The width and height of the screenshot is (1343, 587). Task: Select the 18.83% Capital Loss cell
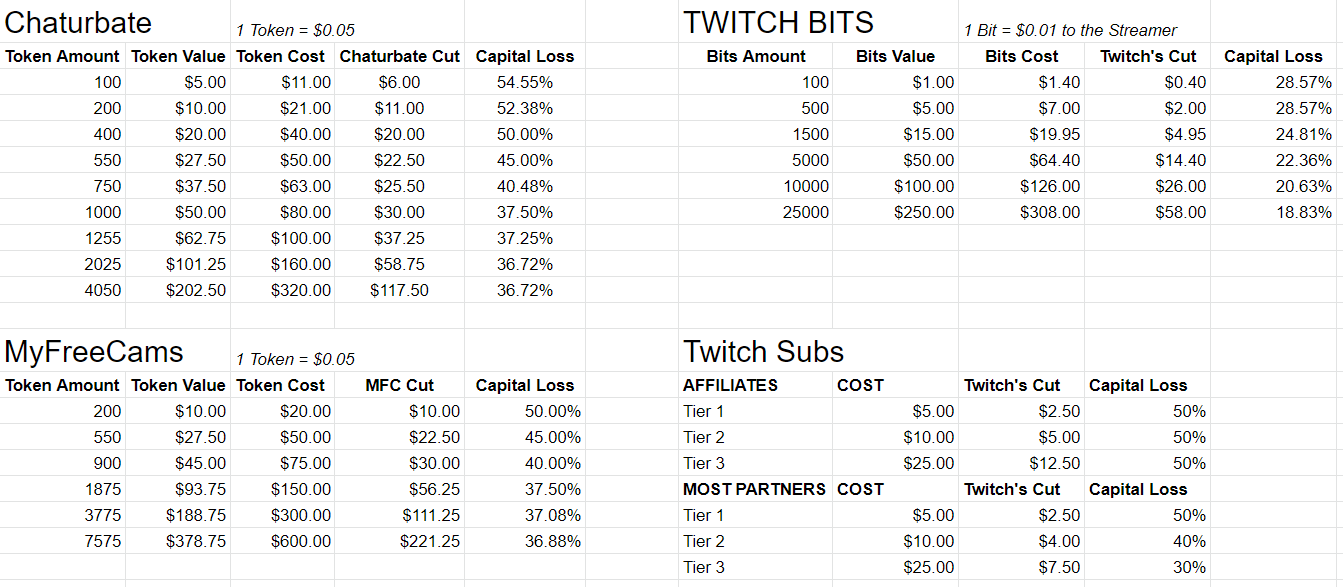[x=1273, y=212]
